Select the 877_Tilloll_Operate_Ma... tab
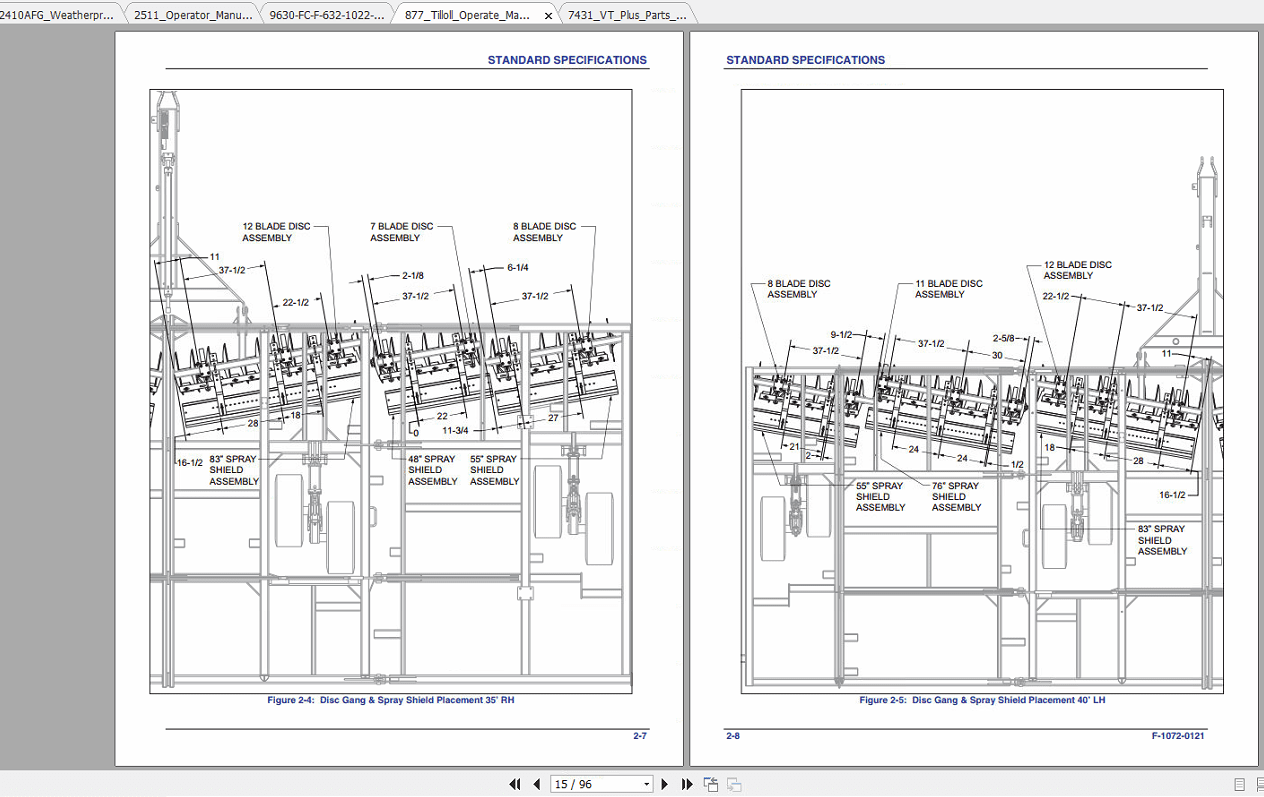Screen dimensions: 1264x797 click(467, 15)
